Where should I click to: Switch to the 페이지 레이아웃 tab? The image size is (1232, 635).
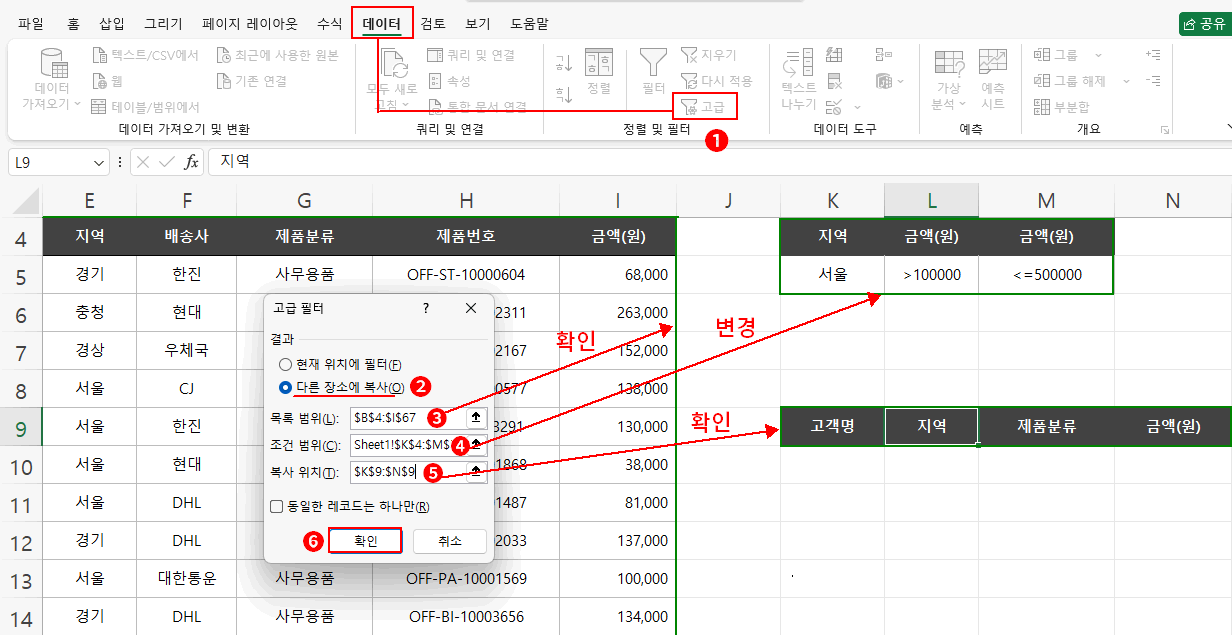coord(250,23)
